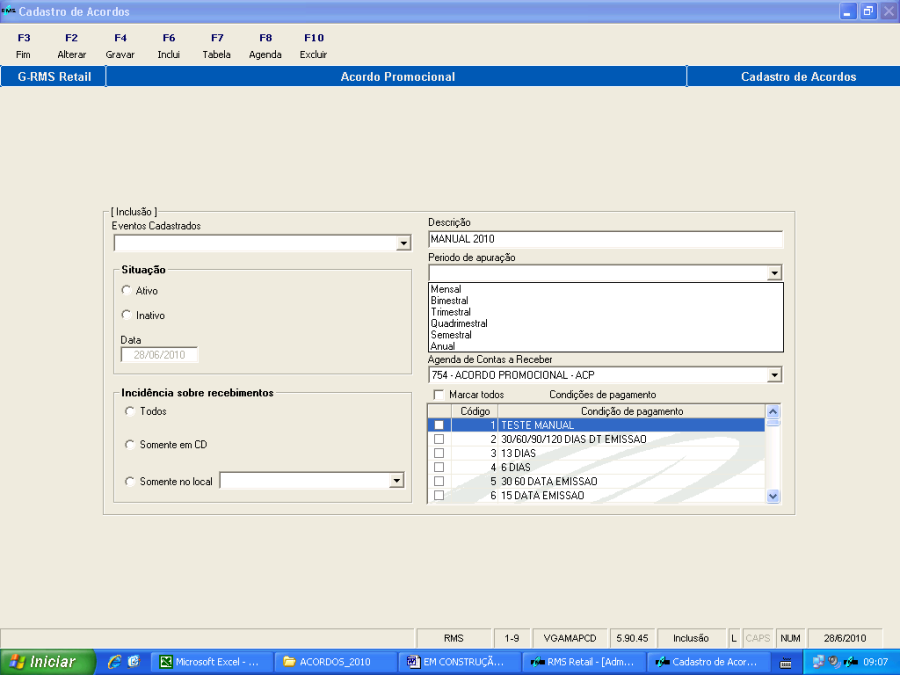Check 30 60 DATA EMISSAO checkbox
The image size is (900, 675).
tap(439, 481)
